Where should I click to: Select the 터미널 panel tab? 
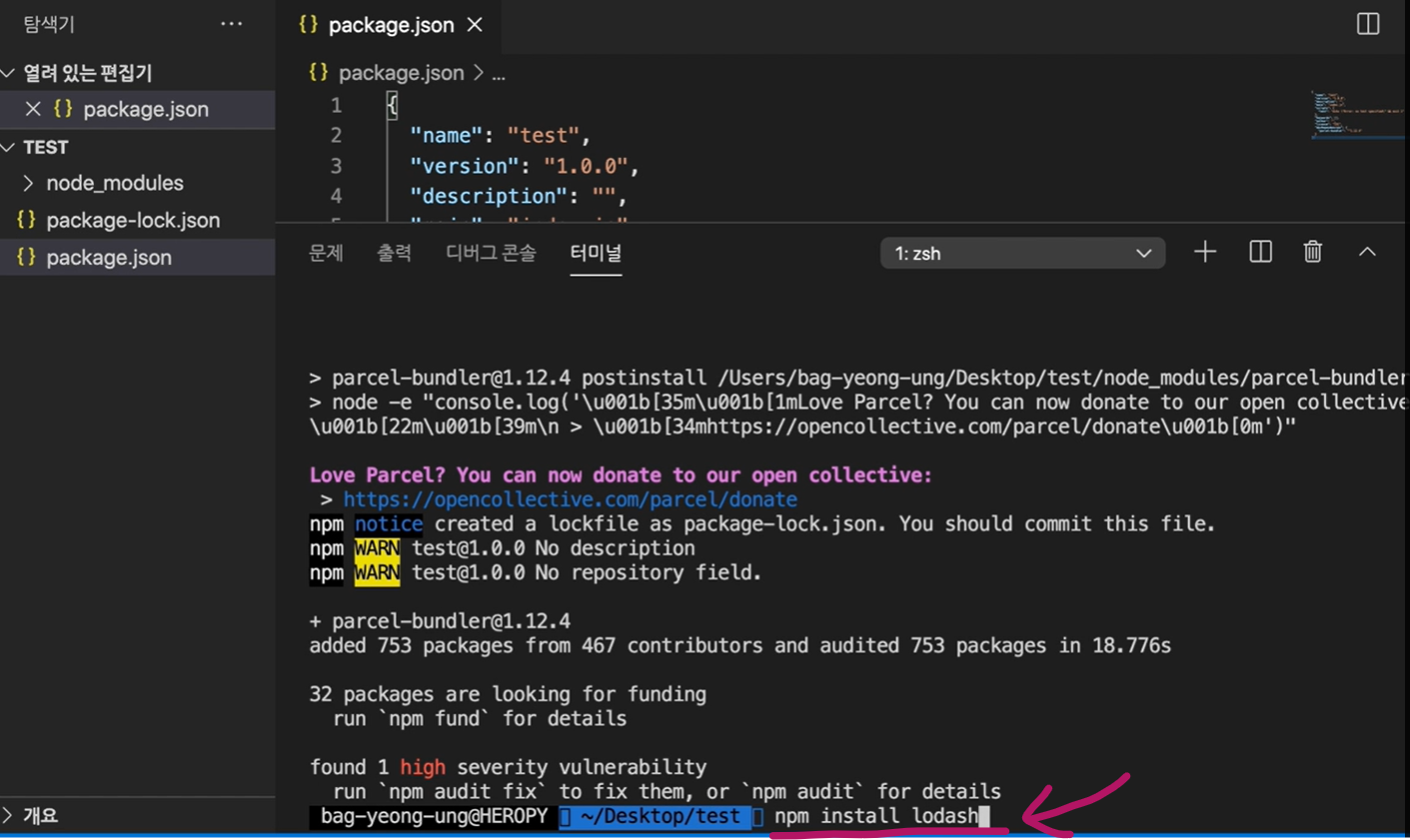[596, 253]
